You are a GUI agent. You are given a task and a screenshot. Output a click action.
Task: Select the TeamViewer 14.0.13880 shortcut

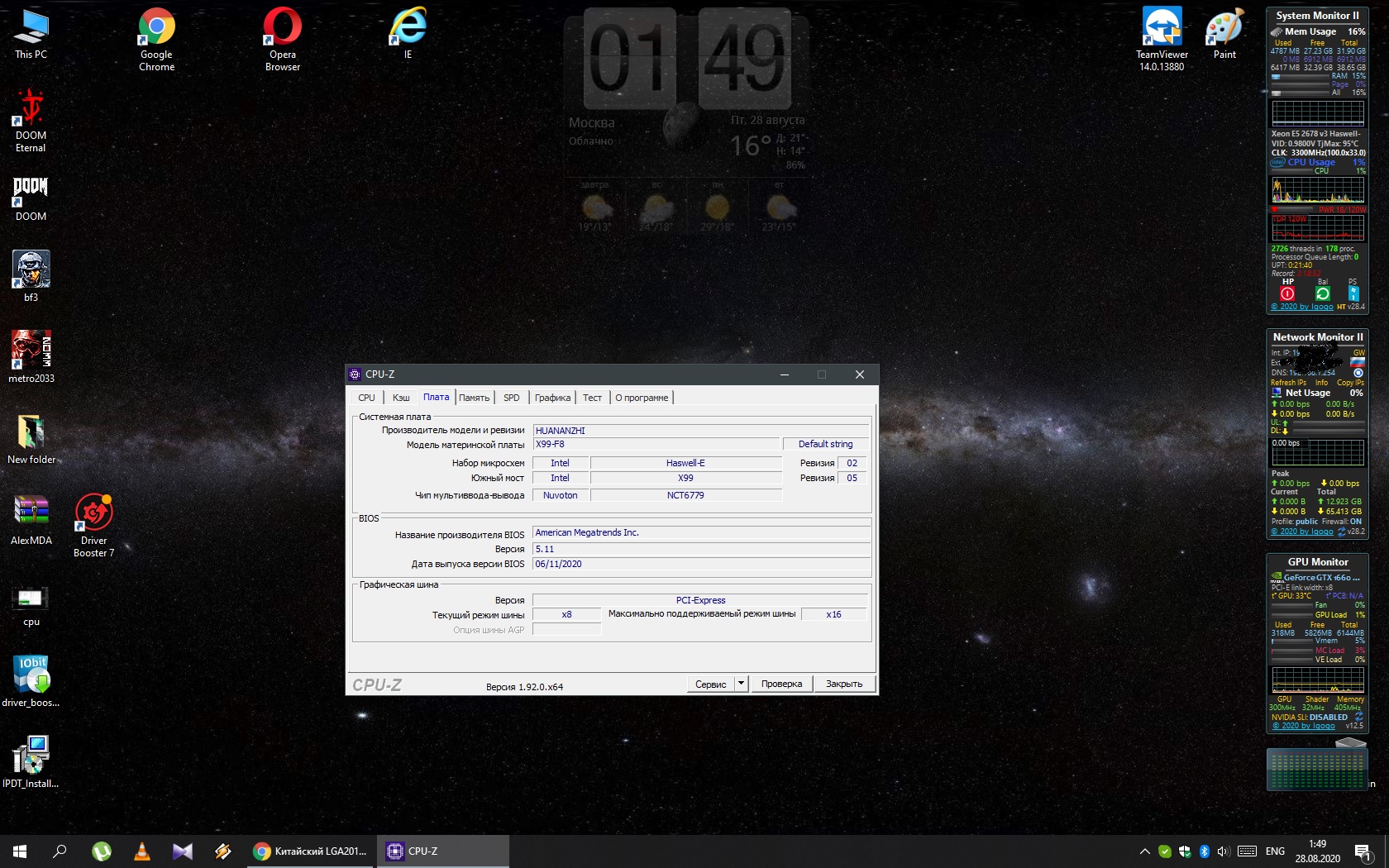click(x=1162, y=39)
